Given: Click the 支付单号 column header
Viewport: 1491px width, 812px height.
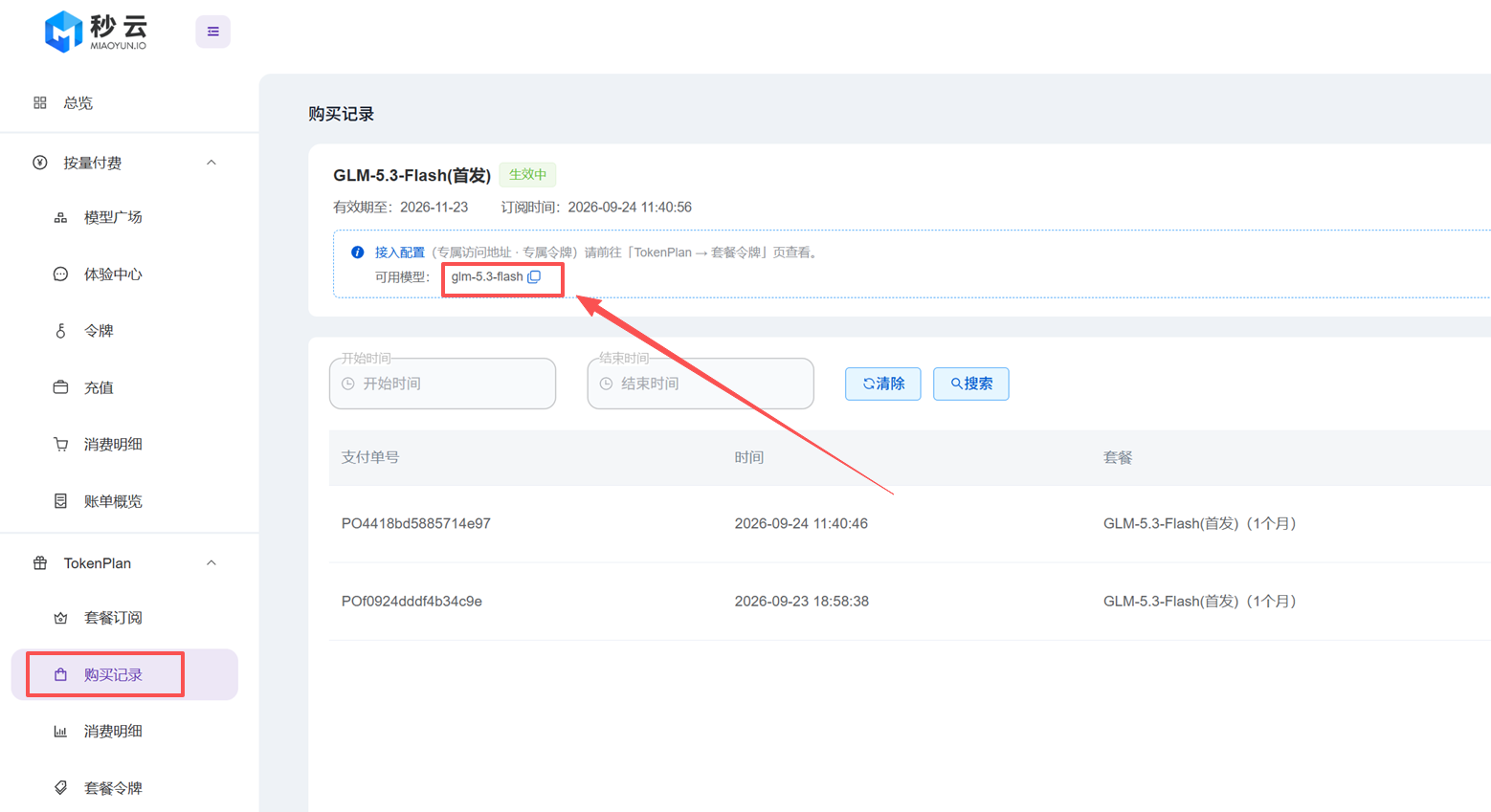Looking at the screenshot, I should pos(370,458).
